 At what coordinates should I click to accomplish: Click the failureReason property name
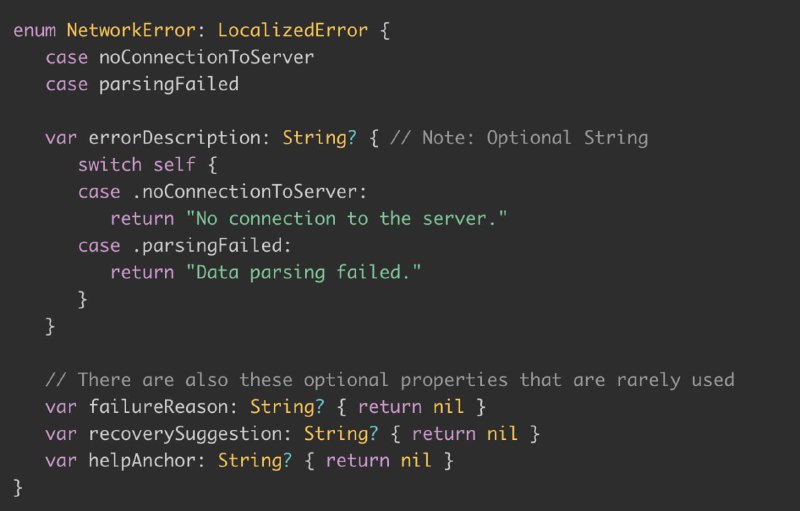pyautogui.click(x=158, y=407)
